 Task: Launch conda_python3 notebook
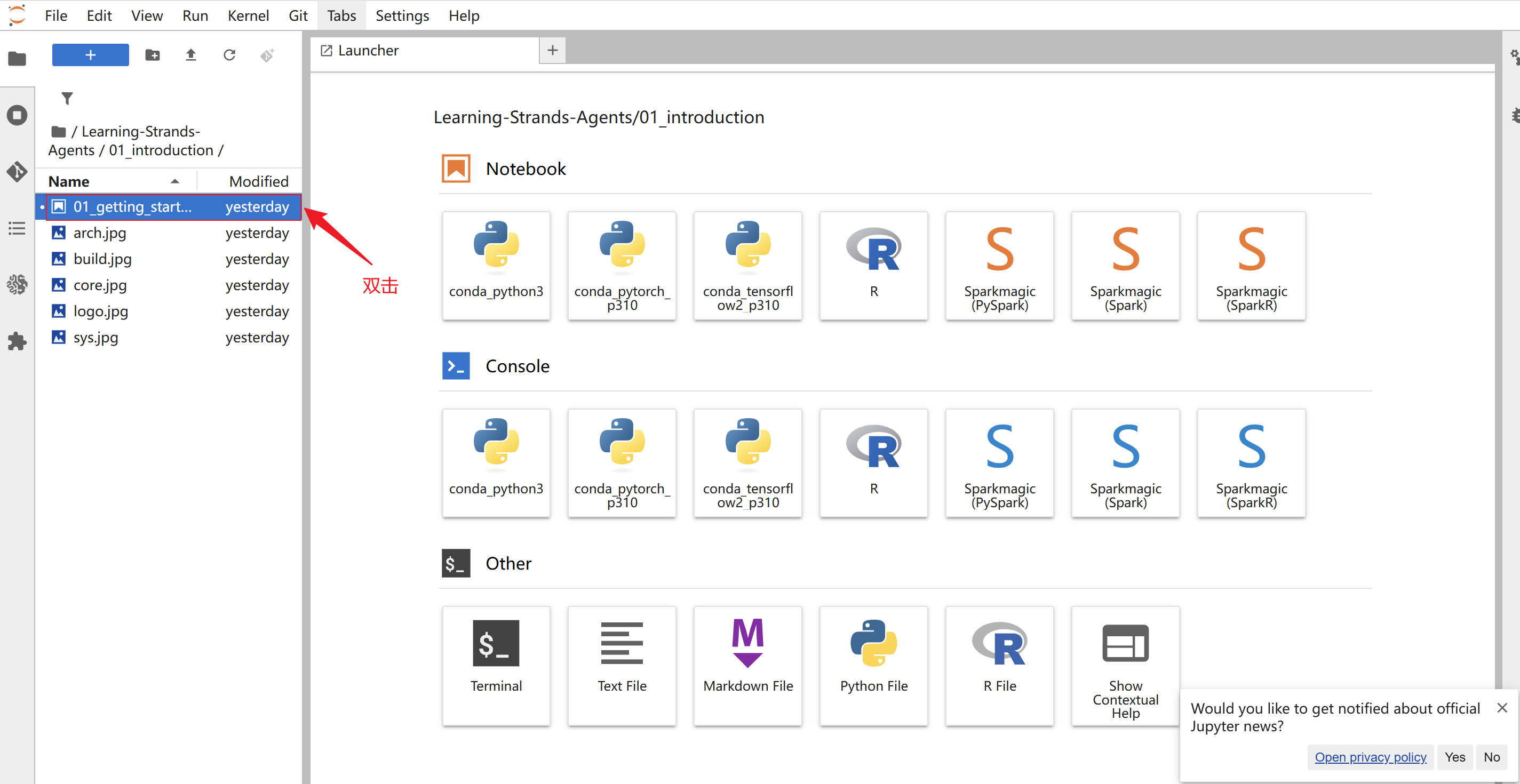[496, 266]
